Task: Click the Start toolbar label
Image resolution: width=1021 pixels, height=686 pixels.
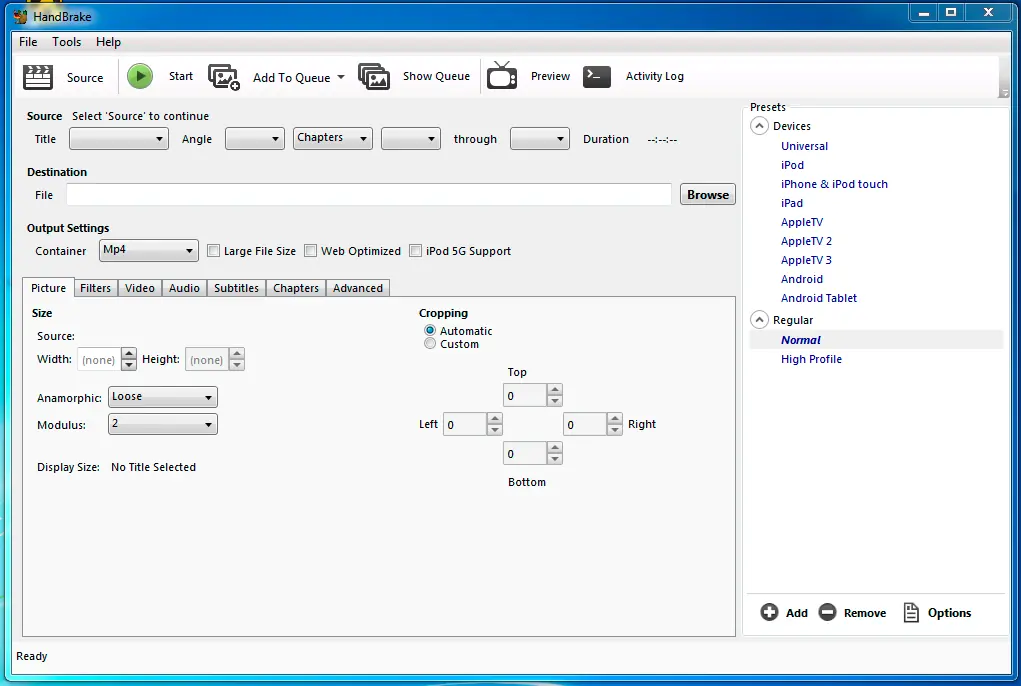Action: click(181, 76)
